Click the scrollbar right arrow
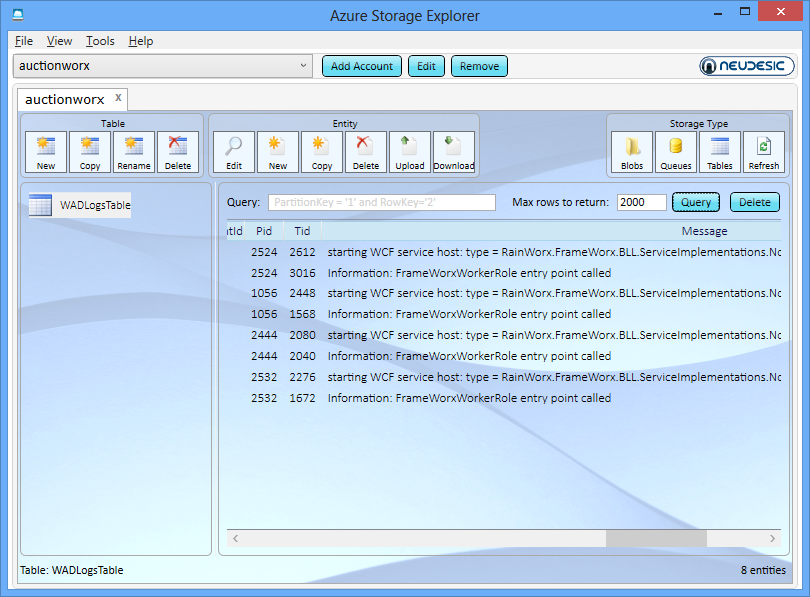The width and height of the screenshot is (810, 597). tap(772, 538)
